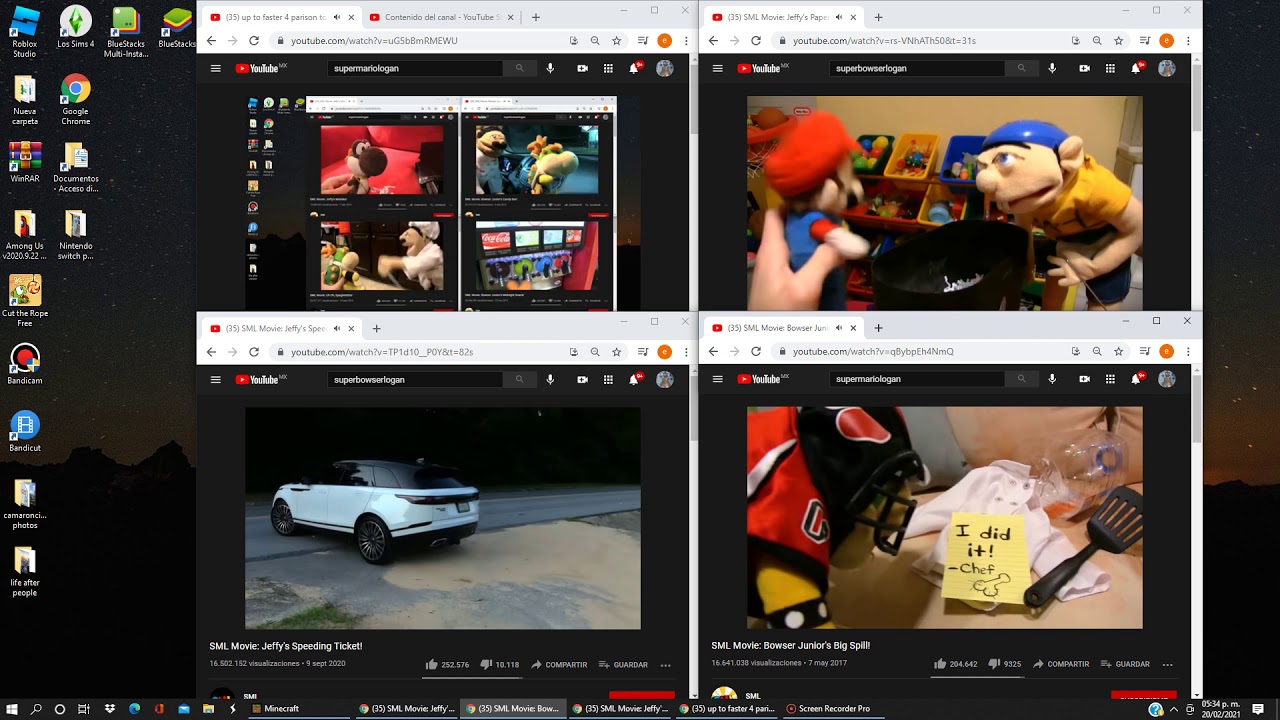Switch to SML Movie: Bow... taskbar item
The width and height of the screenshot is (1280, 720).
tap(513, 709)
